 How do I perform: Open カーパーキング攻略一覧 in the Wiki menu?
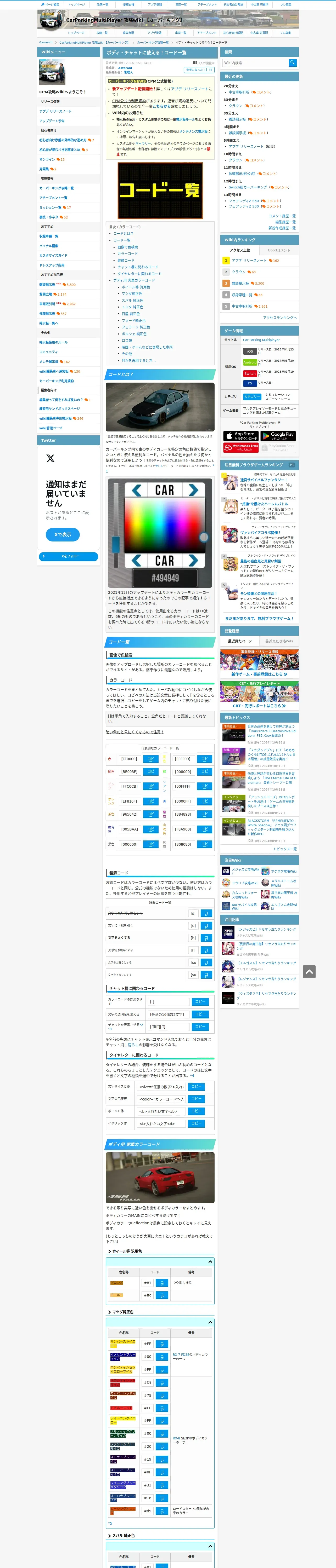(x=57, y=188)
